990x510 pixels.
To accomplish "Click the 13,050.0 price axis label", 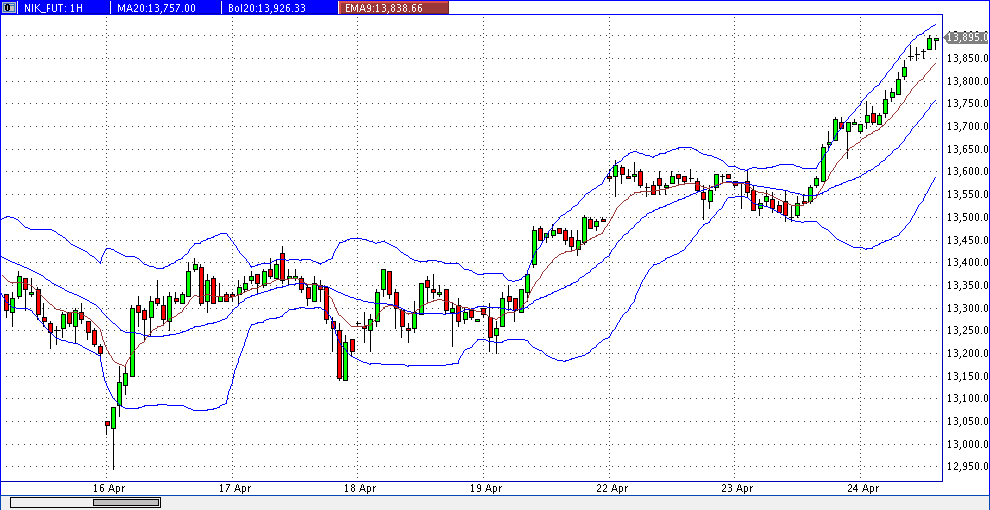I will click(969, 422).
